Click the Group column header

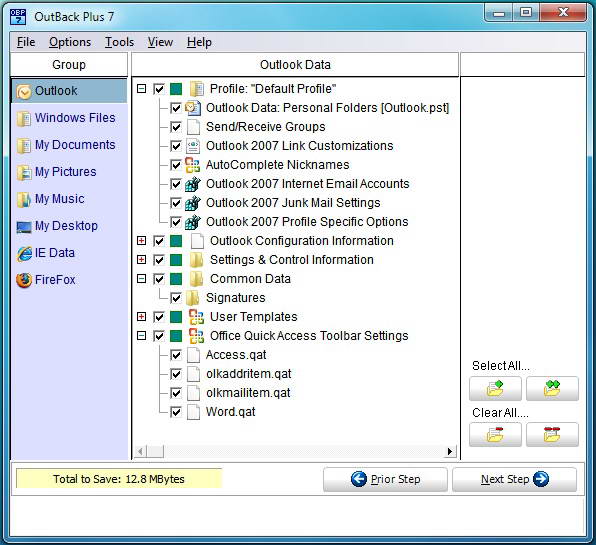(x=69, y=65)
